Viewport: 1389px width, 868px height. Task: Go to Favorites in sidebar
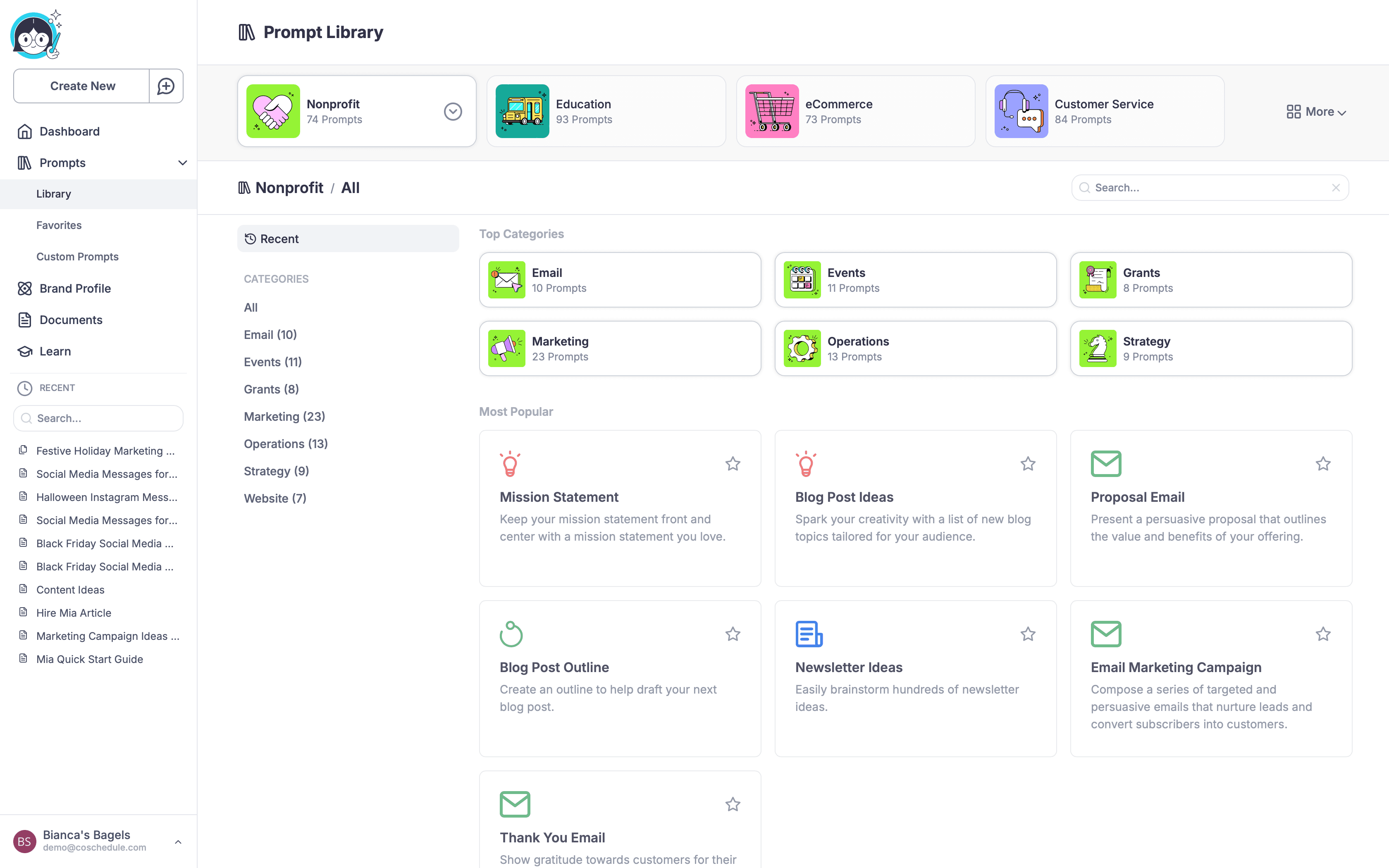(59, 225)
